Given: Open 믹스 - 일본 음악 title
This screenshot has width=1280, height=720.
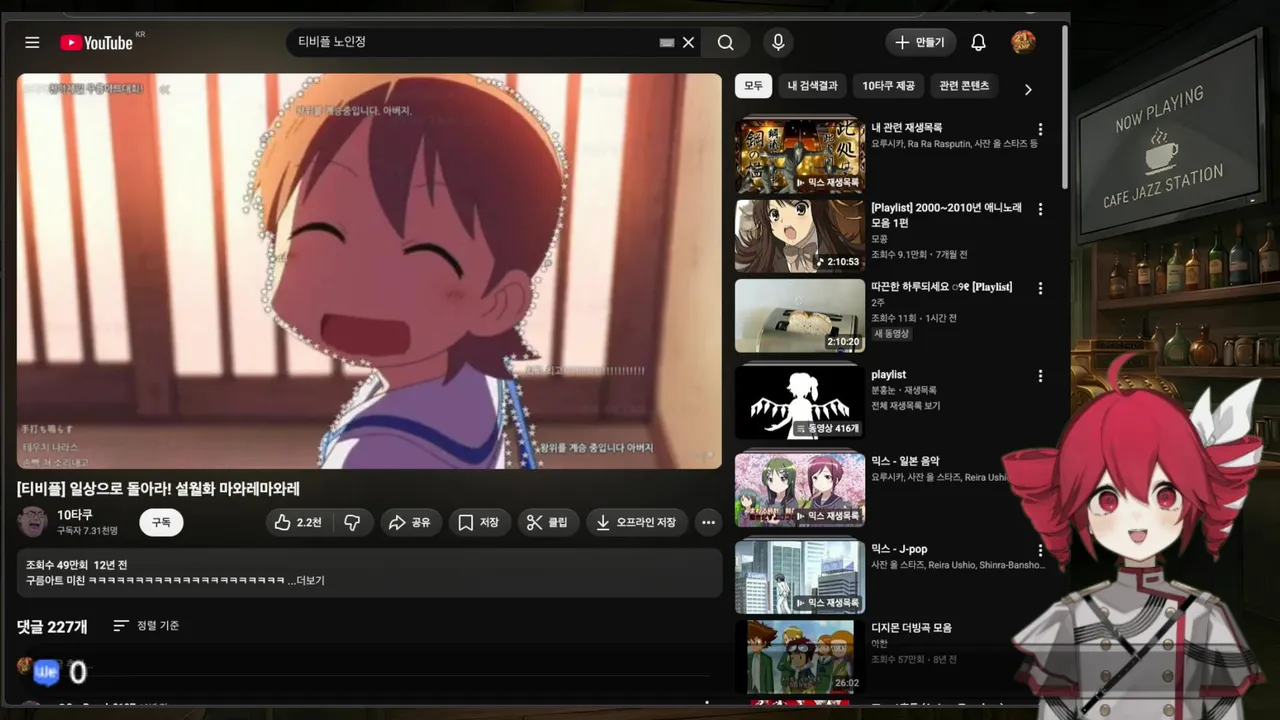Looking at the screenshot, I should [905, 461].
